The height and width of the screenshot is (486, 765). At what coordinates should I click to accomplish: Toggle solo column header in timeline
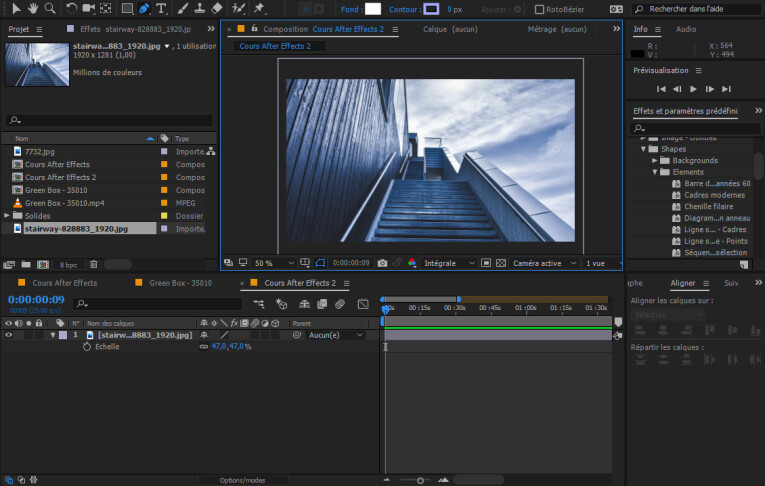(29, 323)
